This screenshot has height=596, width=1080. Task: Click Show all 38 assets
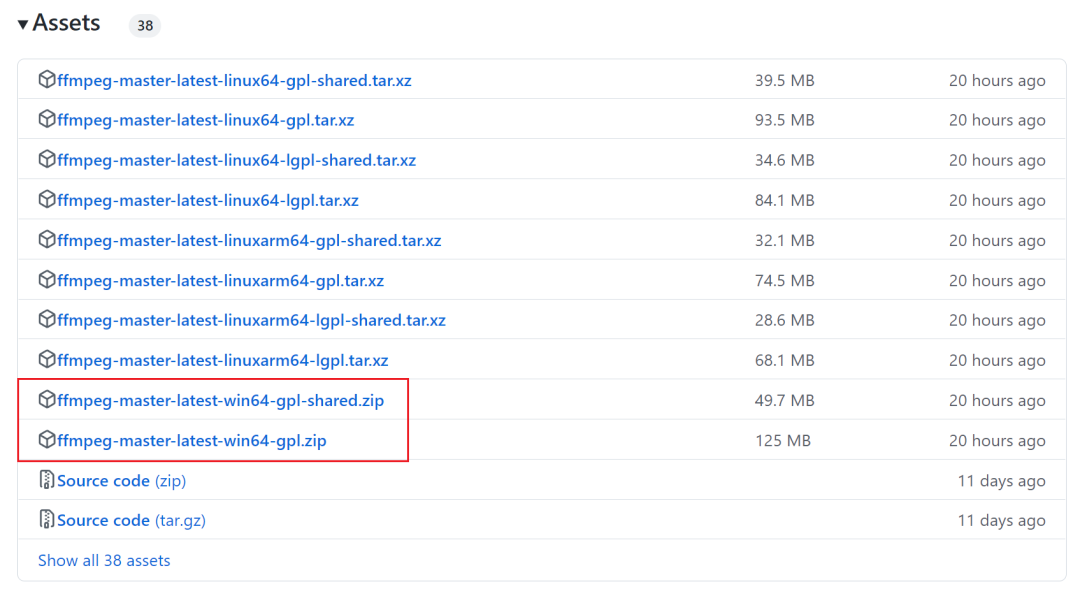pos(104,561)
